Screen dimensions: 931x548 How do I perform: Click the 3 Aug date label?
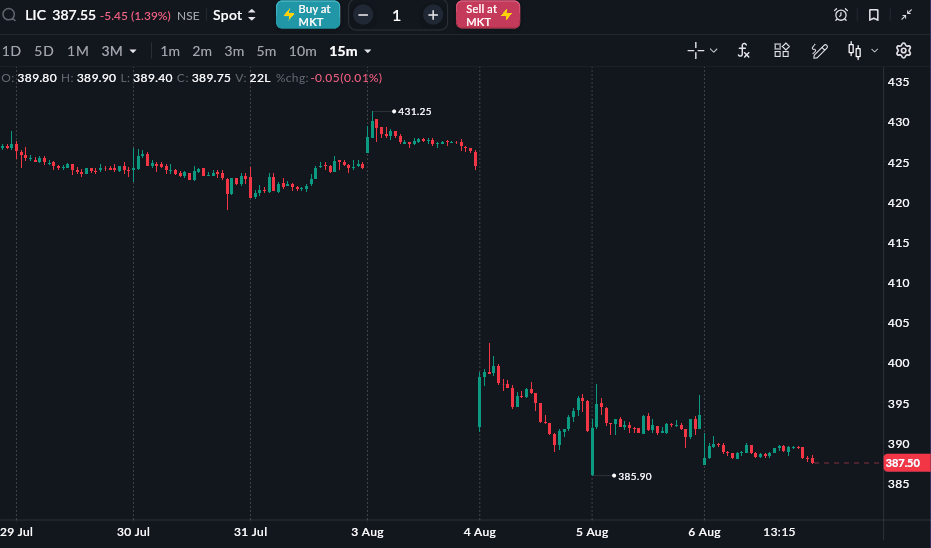pyautogui.click(x=367, y=532)
